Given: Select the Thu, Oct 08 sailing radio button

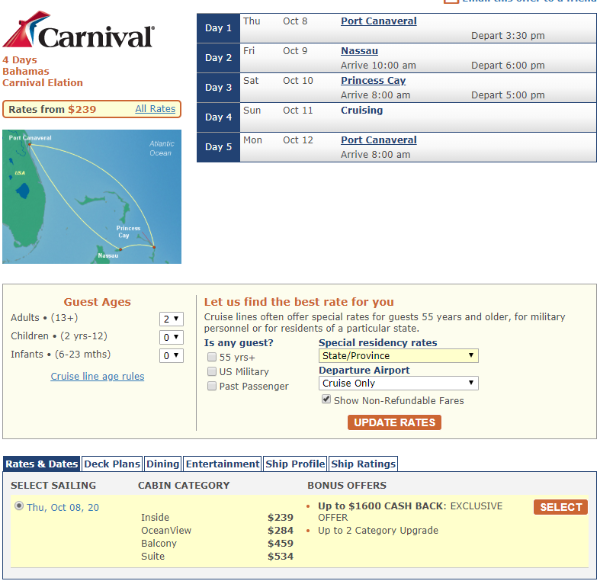Looking at the screenshot, I should coord(18,506).
